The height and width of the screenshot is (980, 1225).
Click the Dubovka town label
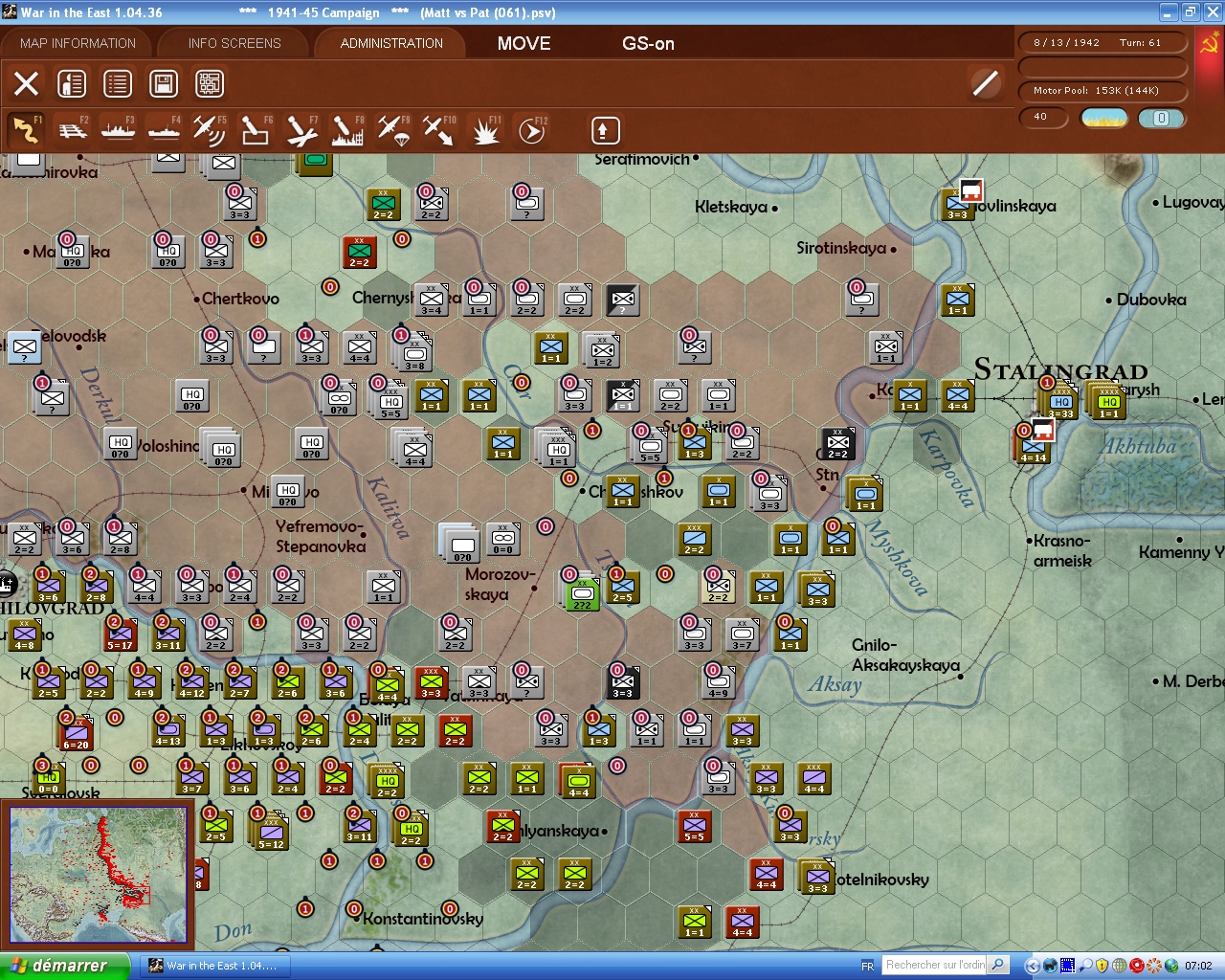1151,300
